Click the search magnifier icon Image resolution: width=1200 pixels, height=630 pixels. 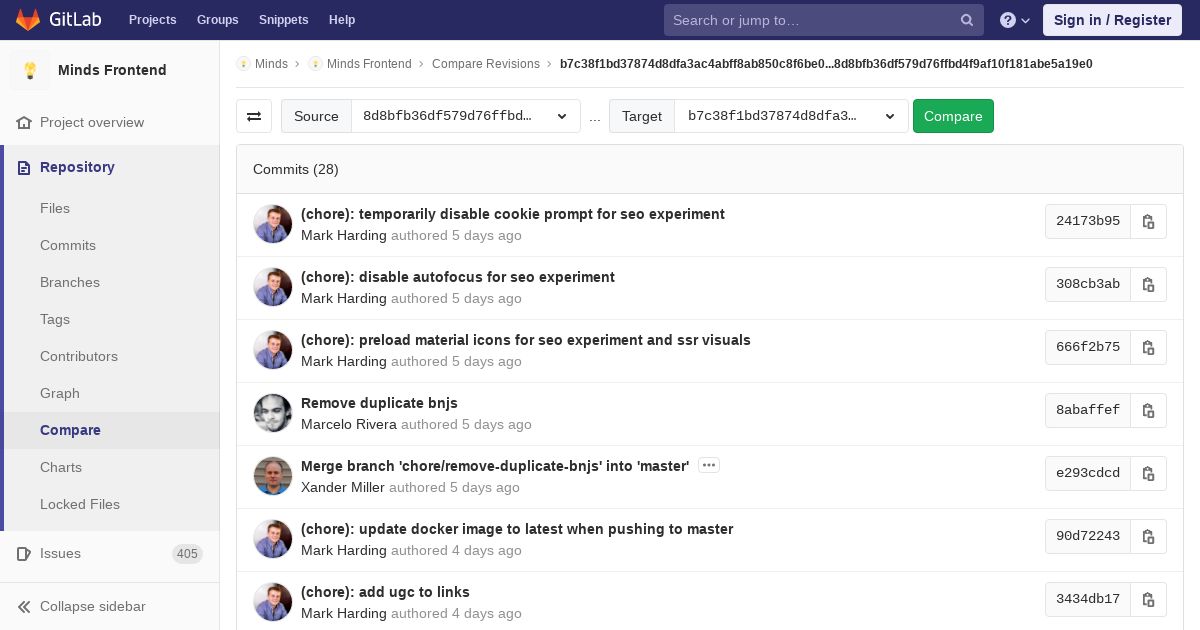[x=967, y=20]
